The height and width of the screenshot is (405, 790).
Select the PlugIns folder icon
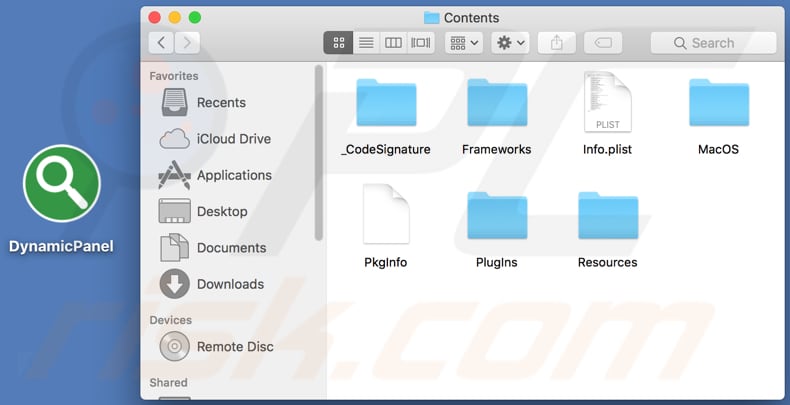coord(497,215)
